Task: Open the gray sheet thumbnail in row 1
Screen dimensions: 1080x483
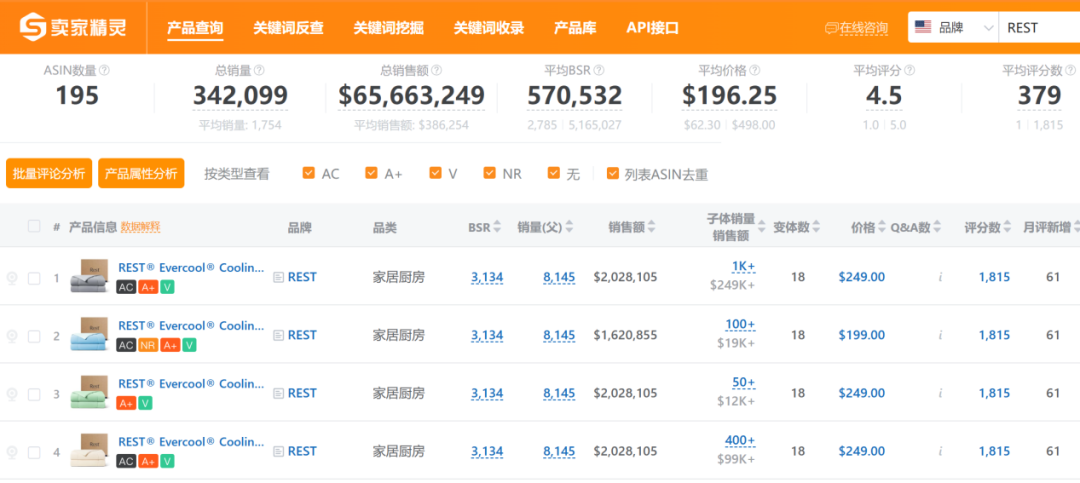Action: [90, 277]
